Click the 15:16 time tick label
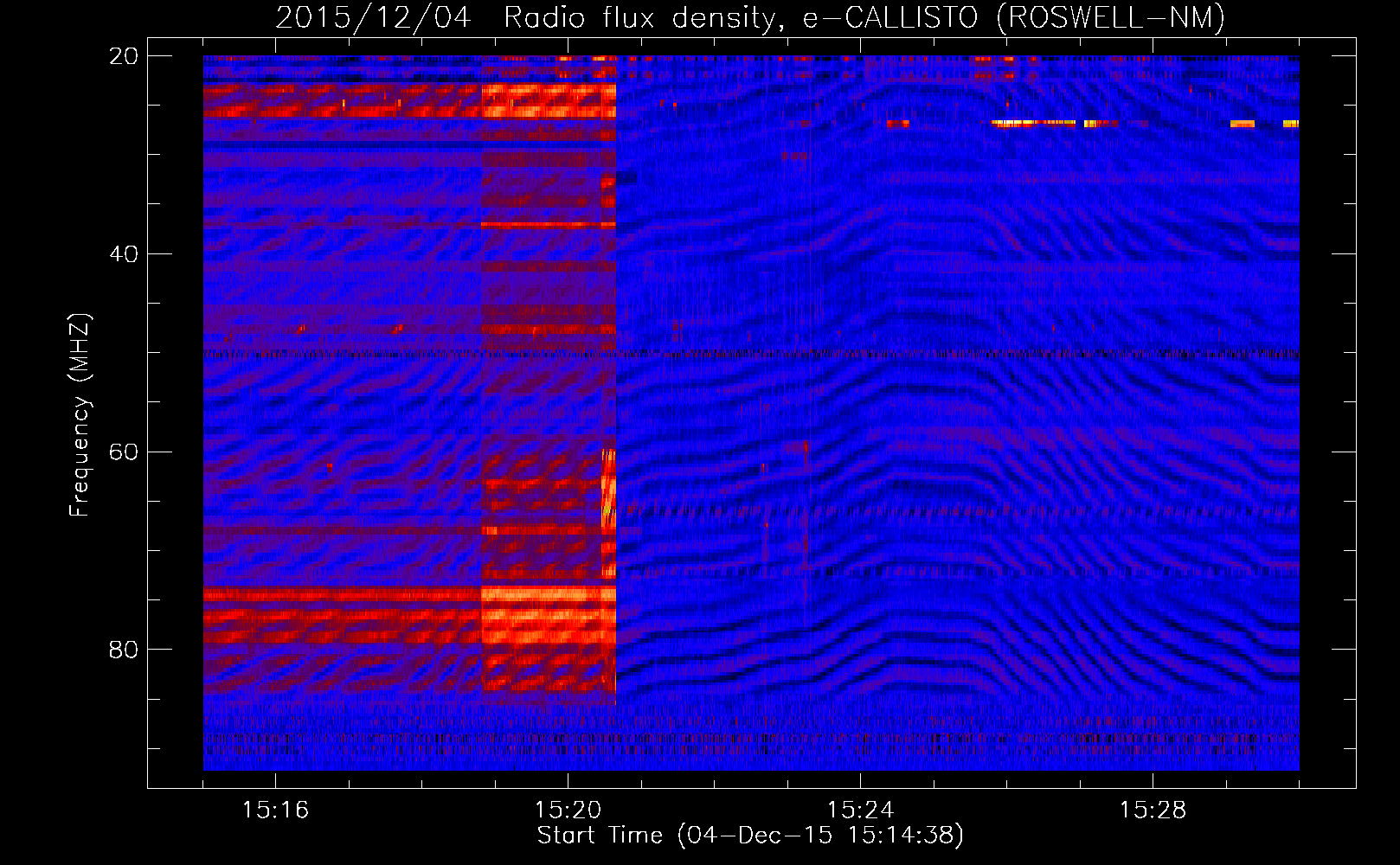Screen dimensions: 1400x865 (275, 811)
